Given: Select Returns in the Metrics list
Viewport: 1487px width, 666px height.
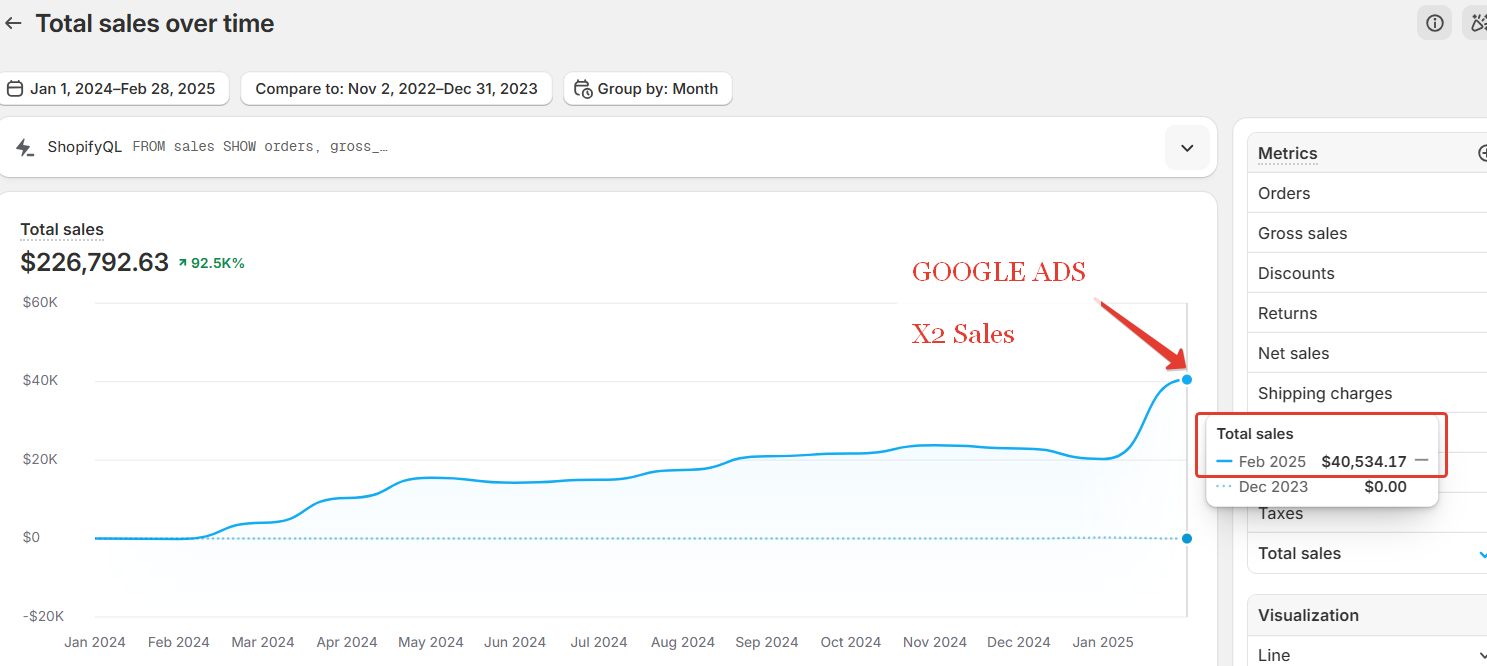Looking at the screenshot, I should click(1287, 313).
